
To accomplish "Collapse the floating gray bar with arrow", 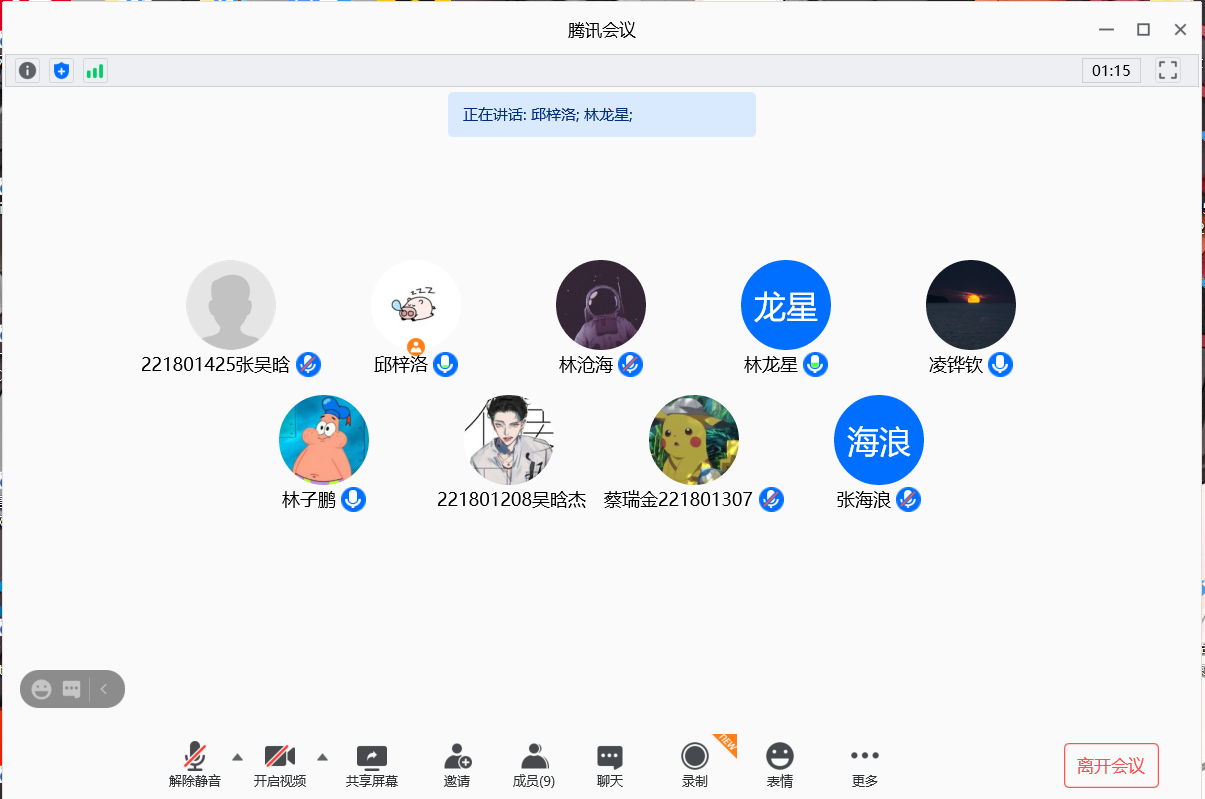I will click(x=104, y=689).
